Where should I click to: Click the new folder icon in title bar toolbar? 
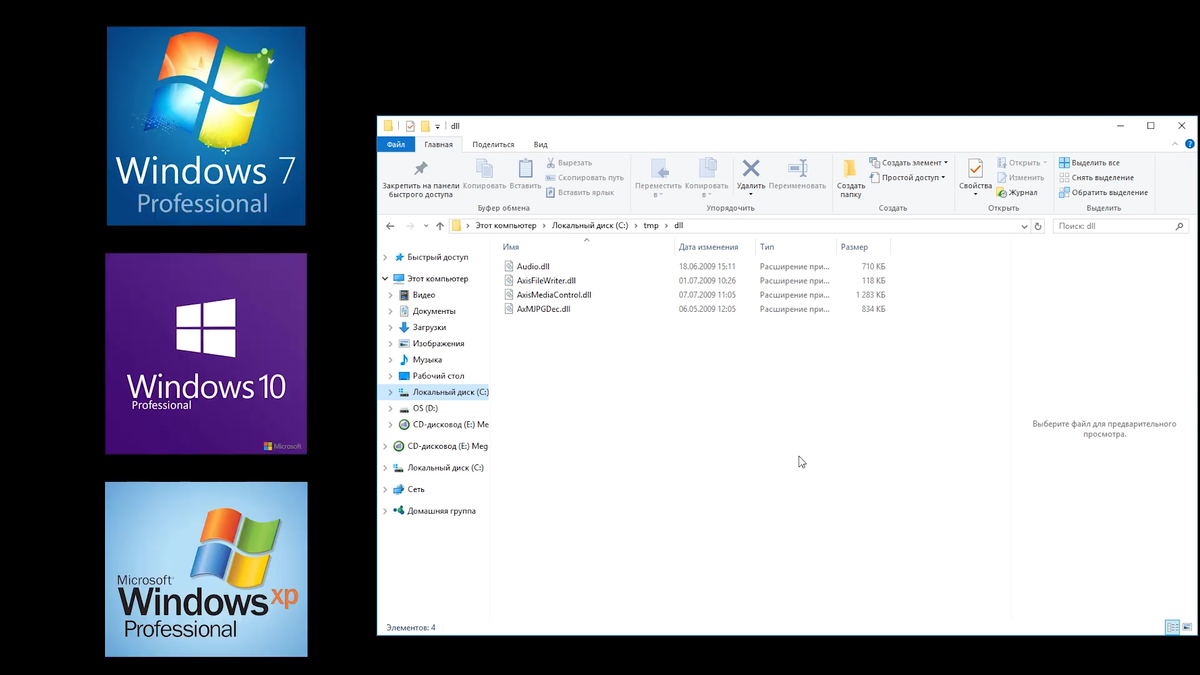pos(425,126)
